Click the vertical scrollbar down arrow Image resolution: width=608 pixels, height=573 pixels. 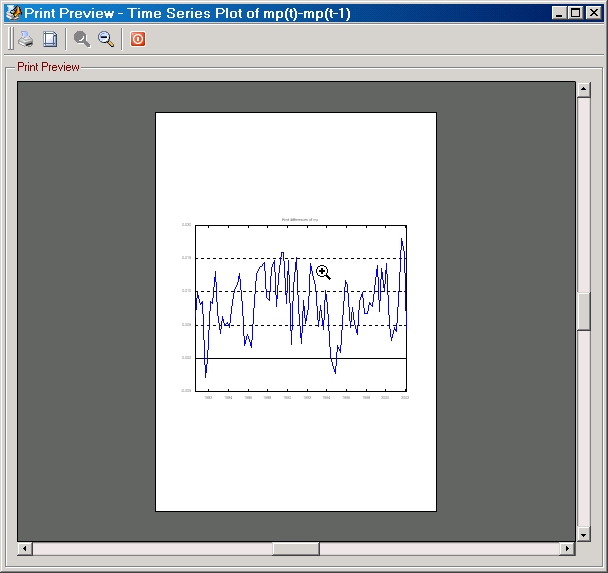(584, 534)
